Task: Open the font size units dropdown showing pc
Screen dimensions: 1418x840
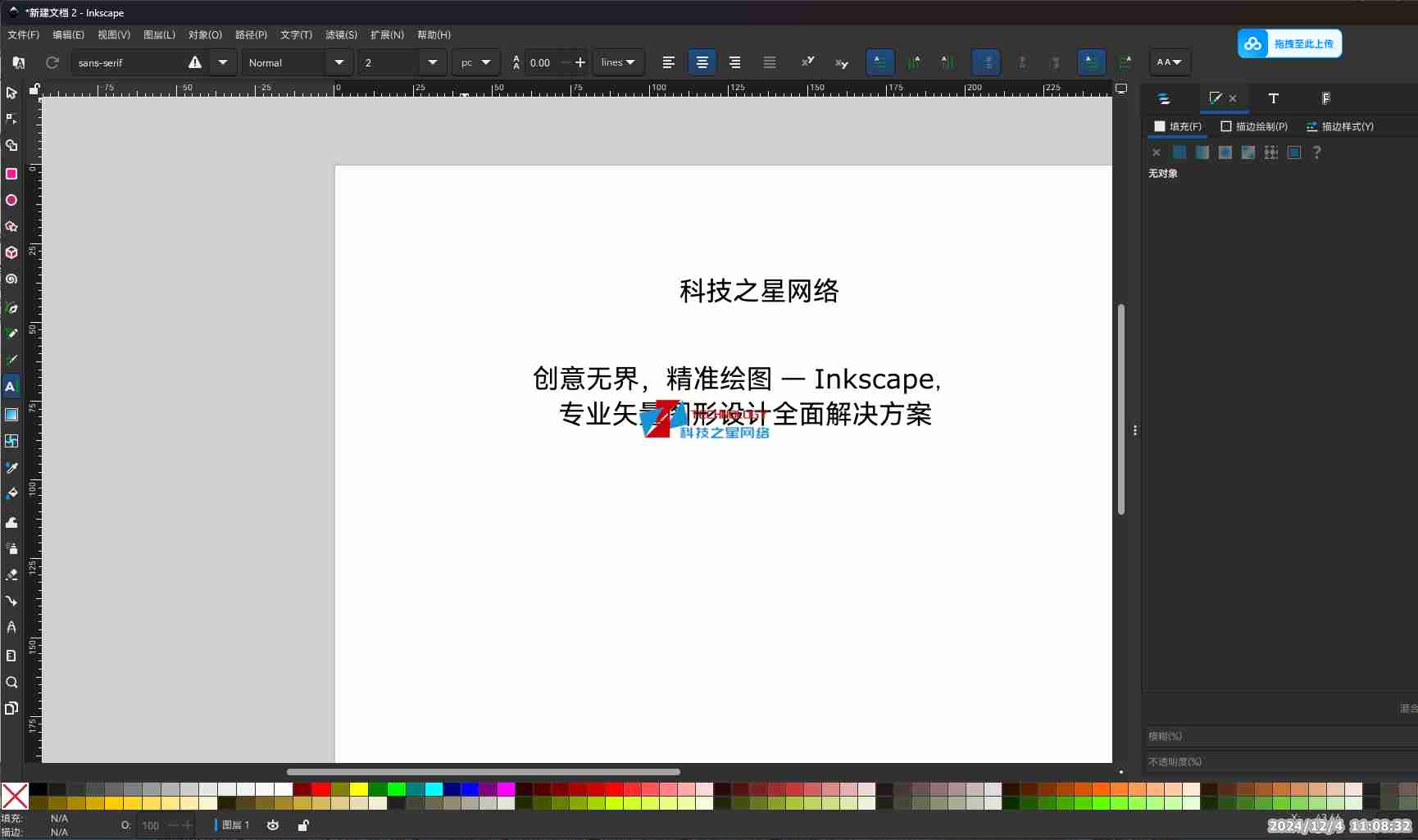Action: [475, 62]
